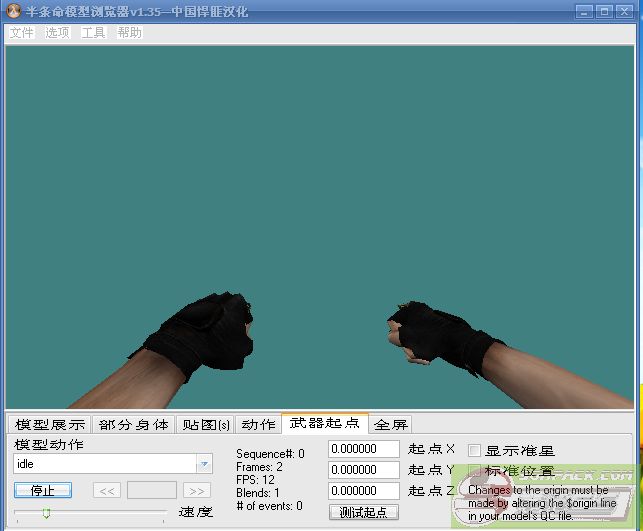Click the 起点 Z value field
The height and width of the screenshot is (531, 643).
364,490
